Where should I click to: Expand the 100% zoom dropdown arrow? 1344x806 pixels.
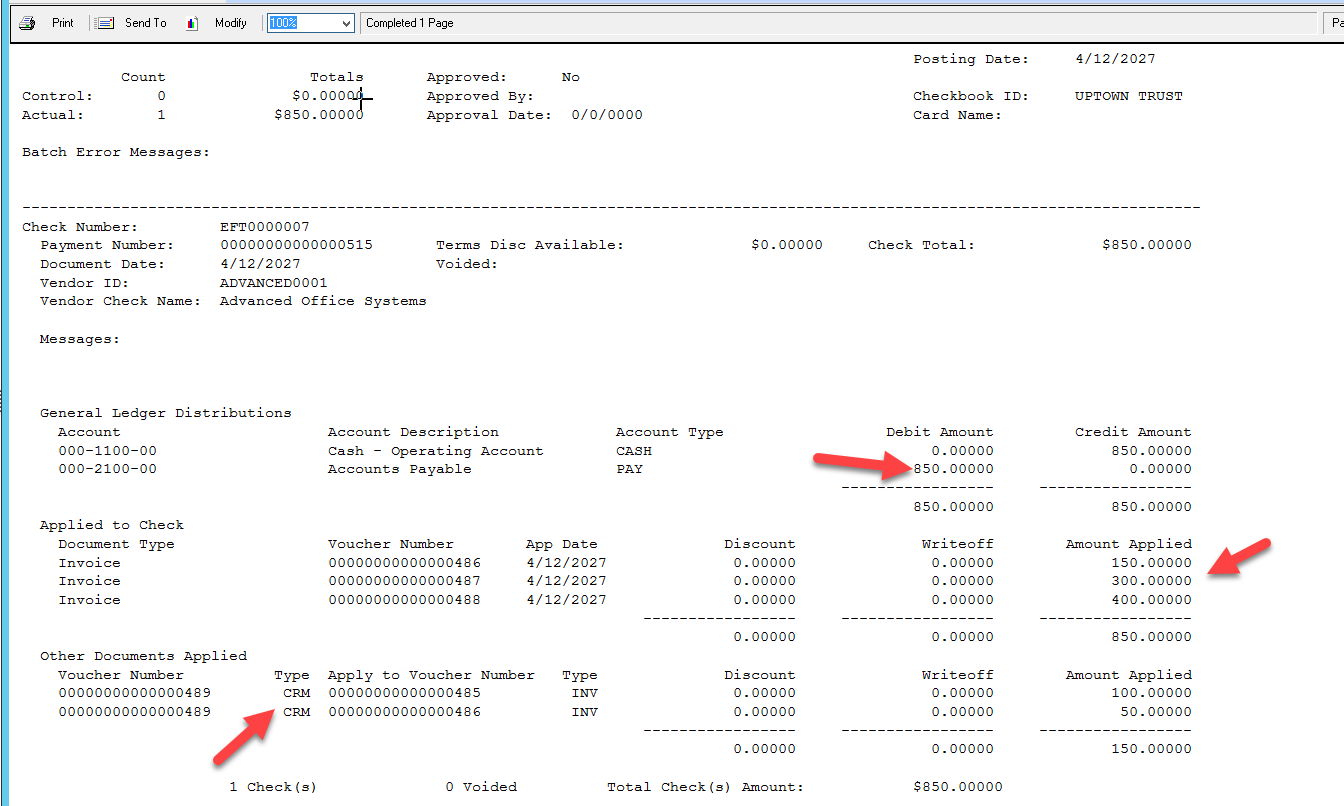[346, 23]
